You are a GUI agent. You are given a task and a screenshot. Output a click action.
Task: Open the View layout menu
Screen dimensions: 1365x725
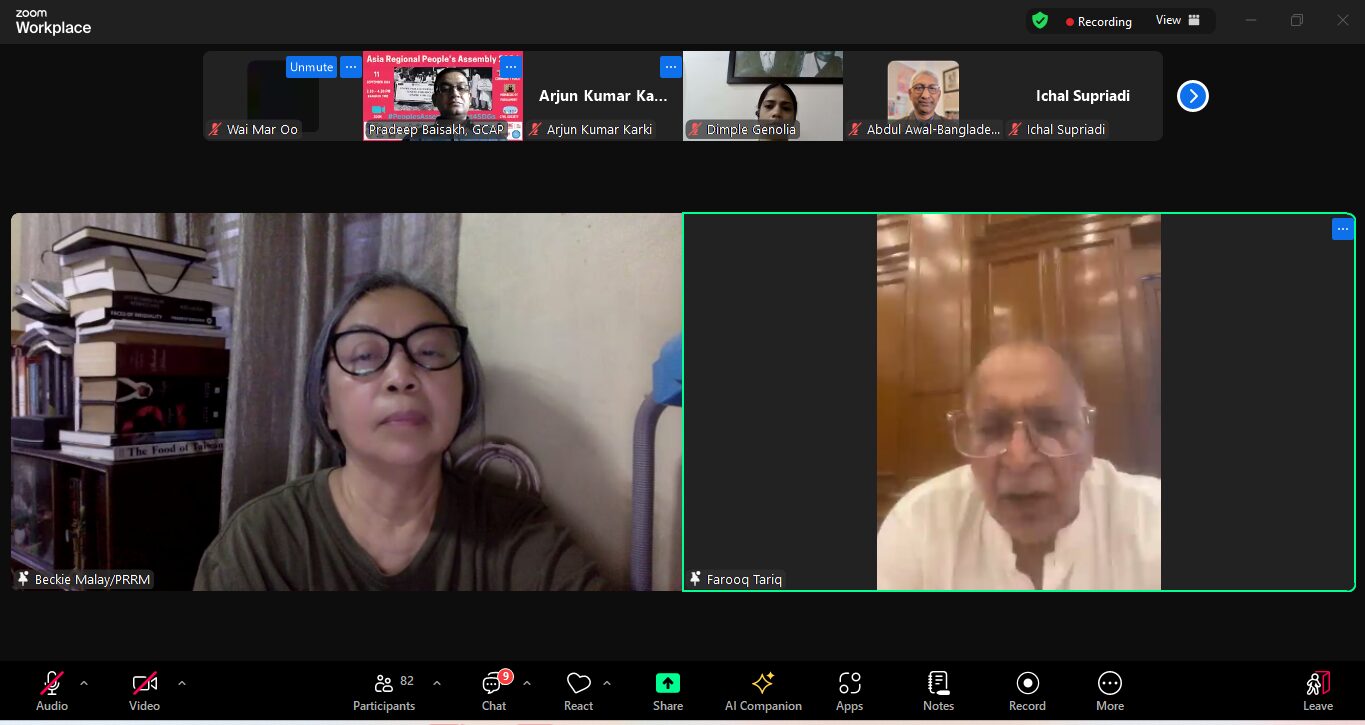click(x=1177, y=21)
